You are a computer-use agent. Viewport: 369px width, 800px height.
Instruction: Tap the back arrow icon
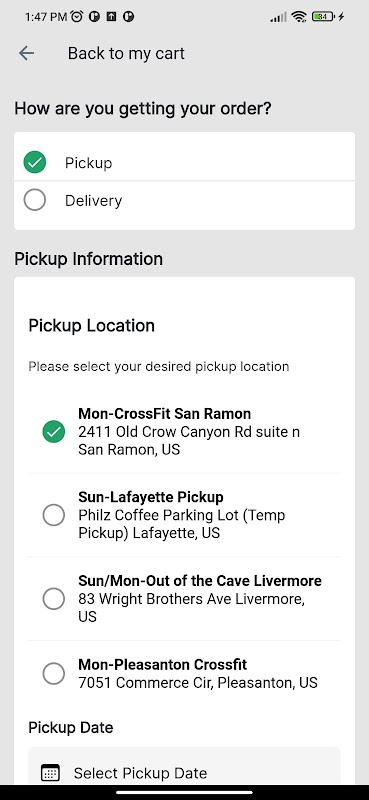click(x=26, y=53)
